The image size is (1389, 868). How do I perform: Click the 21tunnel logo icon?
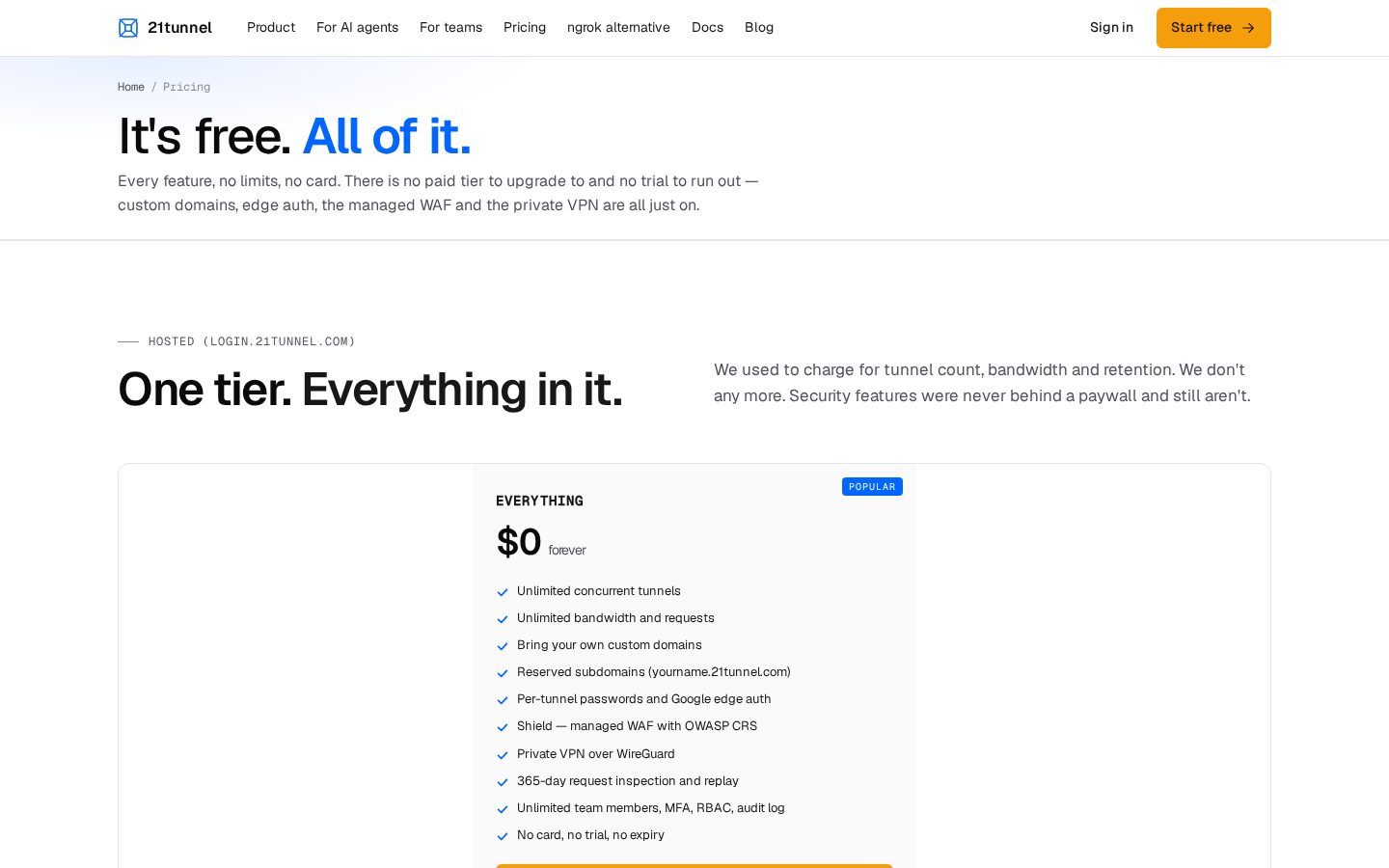(128, 28)
